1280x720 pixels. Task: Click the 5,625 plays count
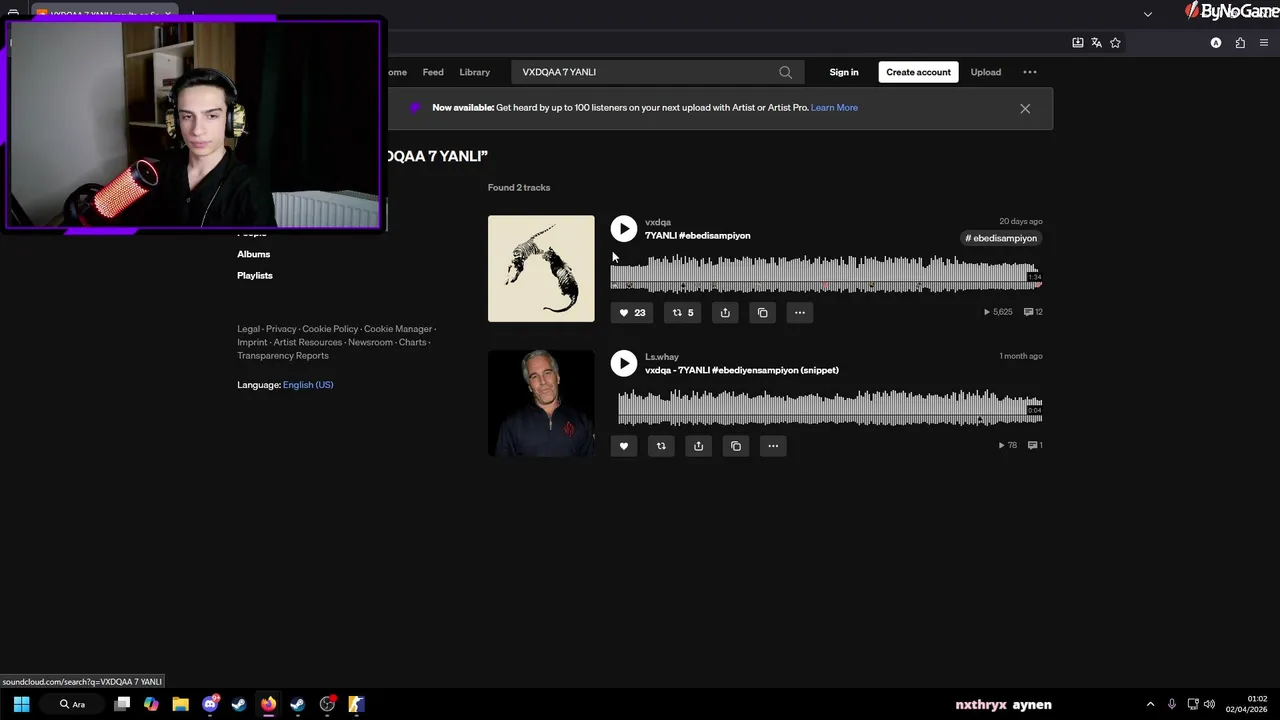pyautogui.click(x=998, y=312)
